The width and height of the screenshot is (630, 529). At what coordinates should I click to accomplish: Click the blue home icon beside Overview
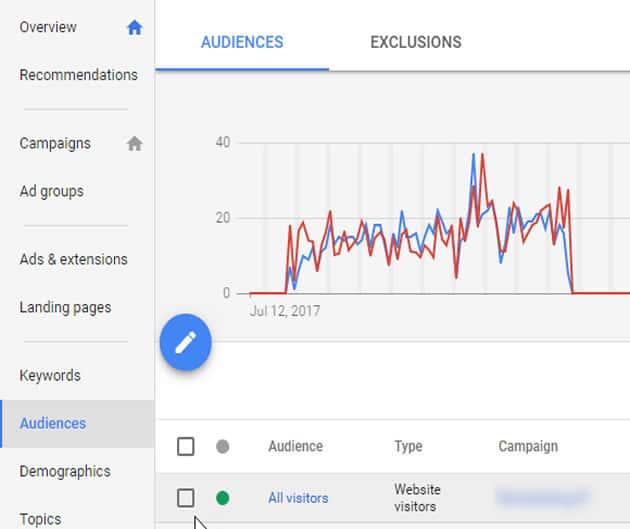coord(135,28)
